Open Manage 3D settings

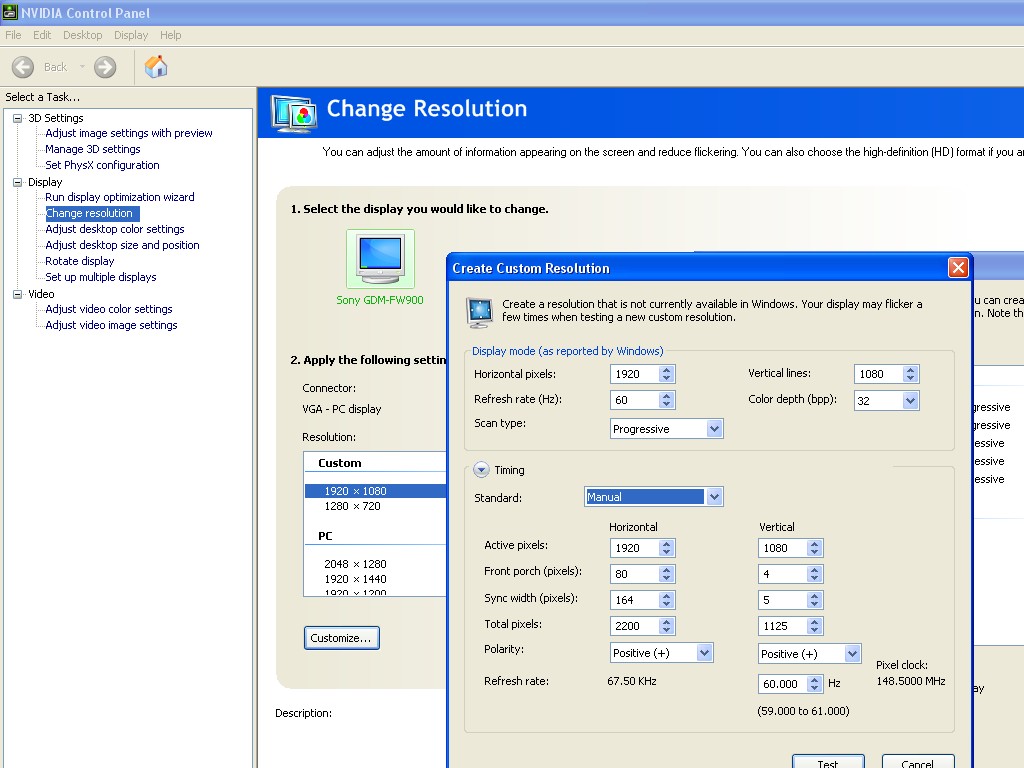pos(93,149)
